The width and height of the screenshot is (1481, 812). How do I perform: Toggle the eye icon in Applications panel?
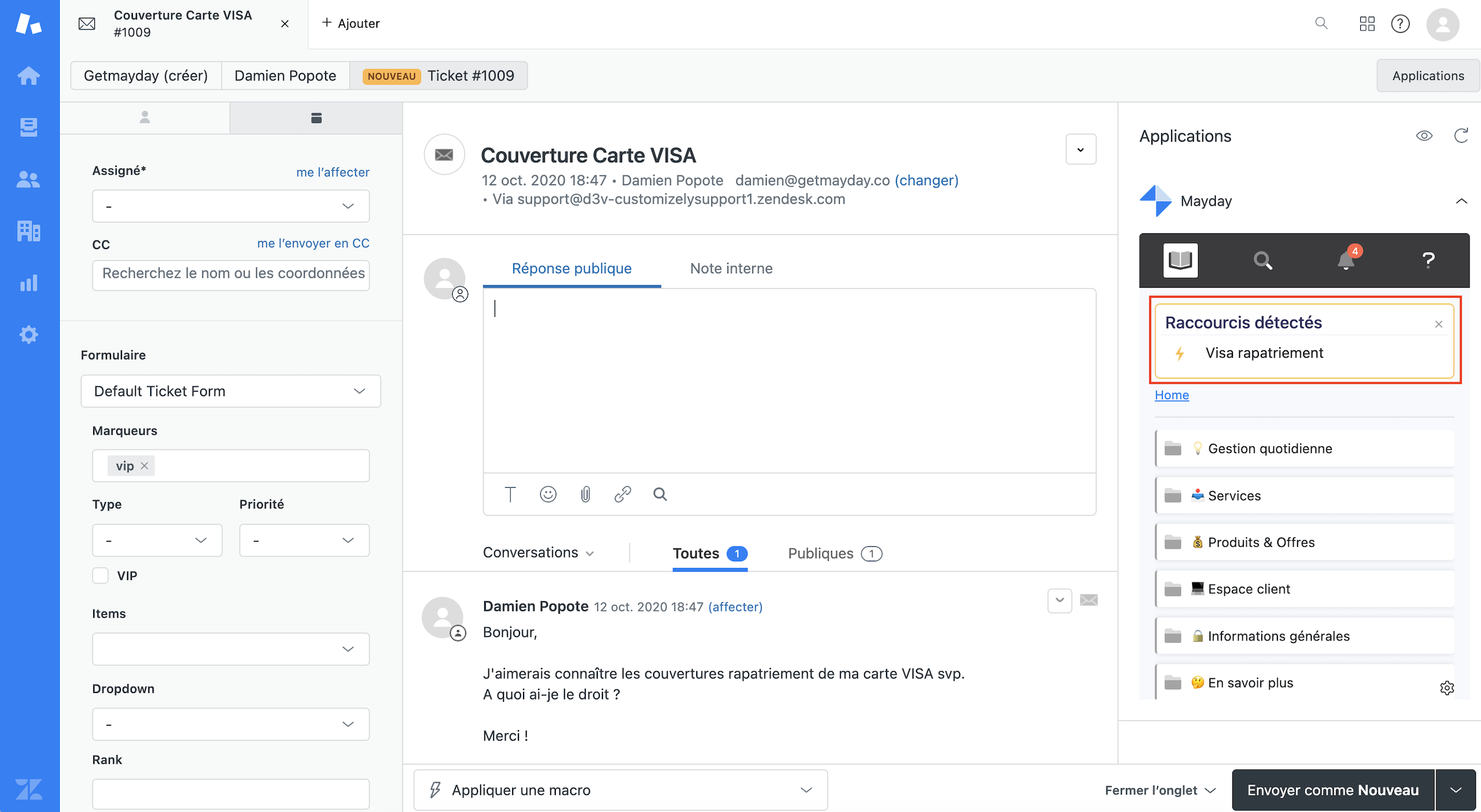(x=1423, y=136)
